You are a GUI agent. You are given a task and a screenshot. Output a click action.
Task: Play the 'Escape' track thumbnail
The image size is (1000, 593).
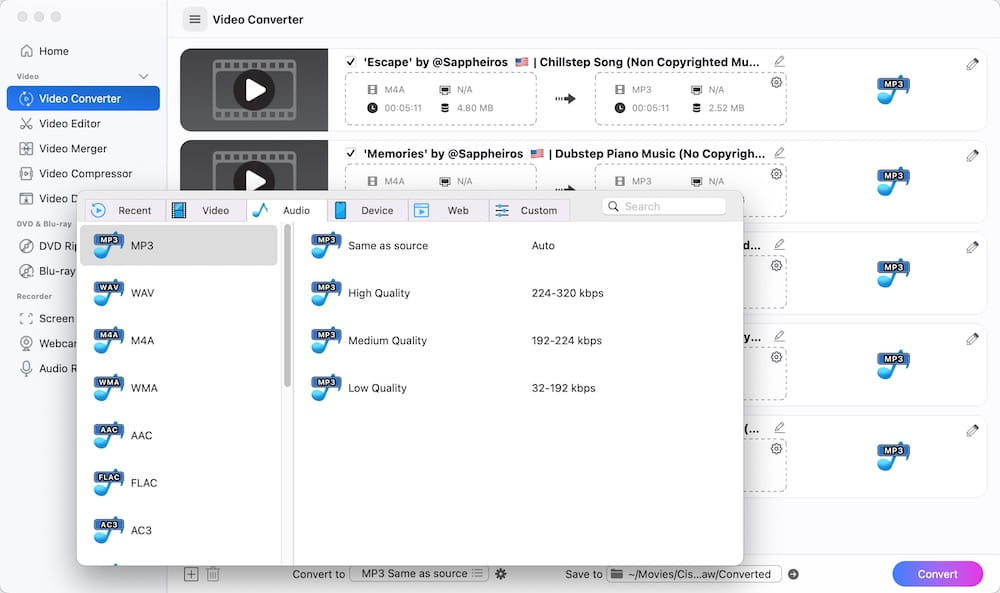click(254, 90)
